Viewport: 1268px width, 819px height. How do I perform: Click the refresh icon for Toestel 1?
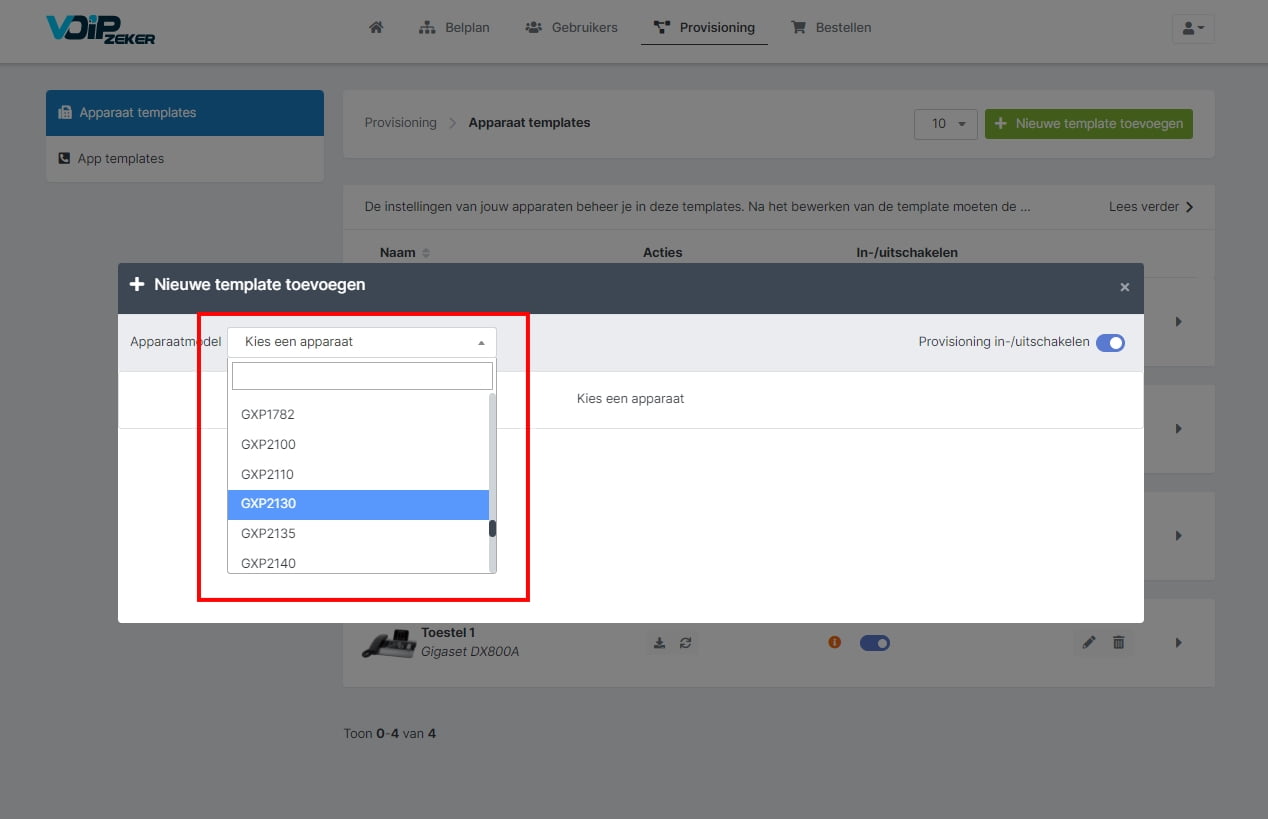click(x=685, y=643)
